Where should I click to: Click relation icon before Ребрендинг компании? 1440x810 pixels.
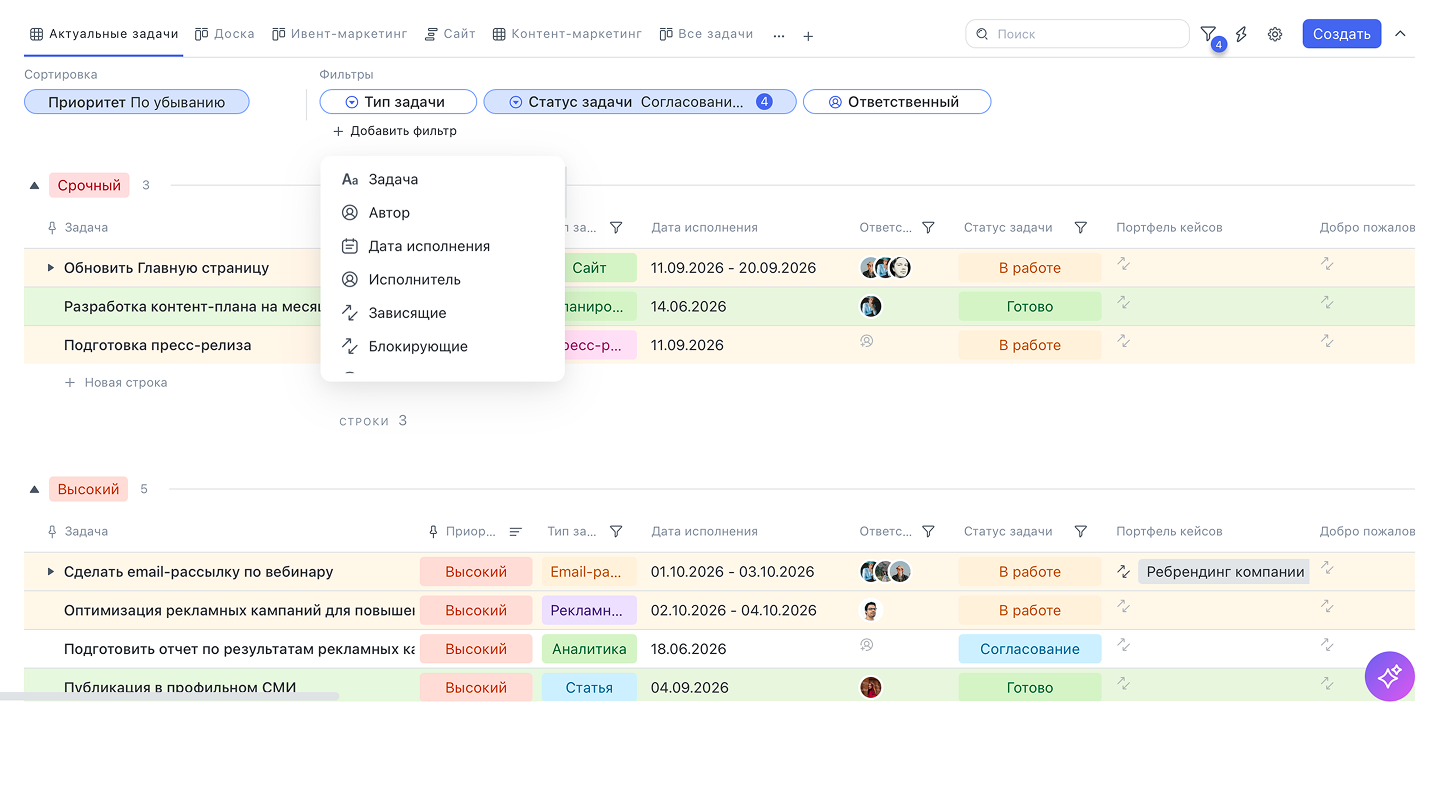coord(1123,572)
